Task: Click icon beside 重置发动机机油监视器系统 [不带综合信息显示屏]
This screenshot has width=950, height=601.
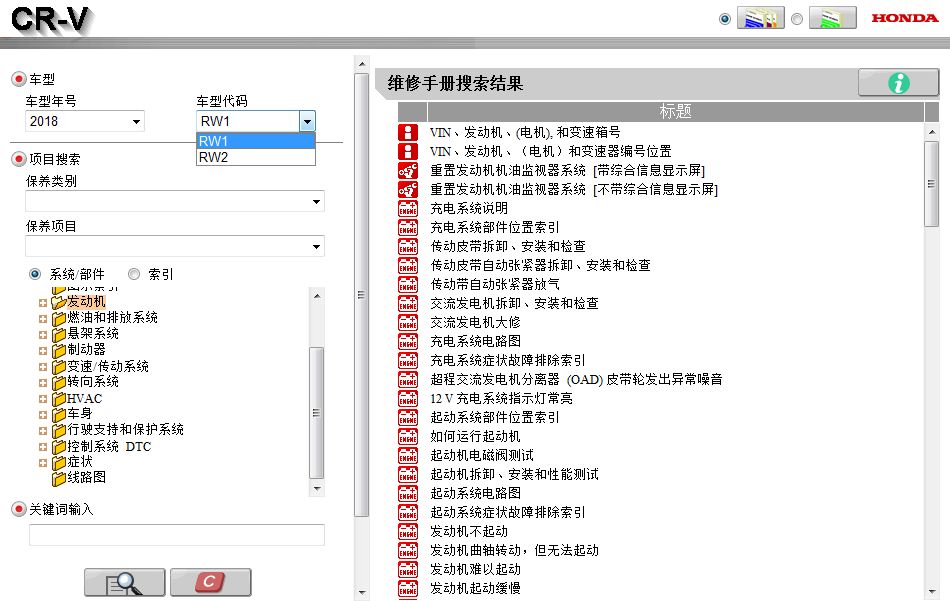Action: click(x=408, y=189)
